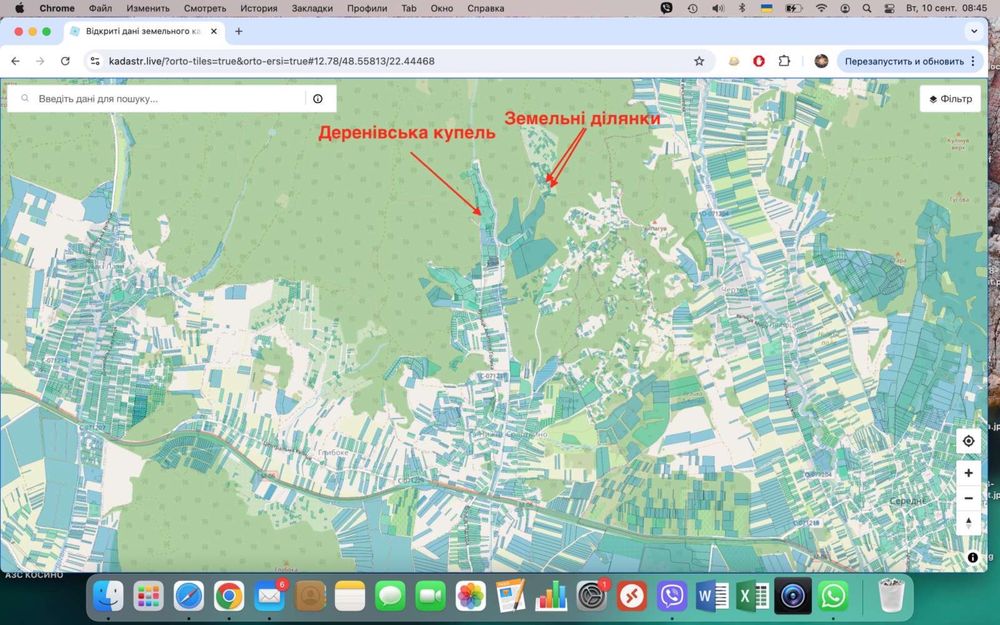The image size is (1000, 625).
Task: Open a new browser tab
Action: coord(239,31)
